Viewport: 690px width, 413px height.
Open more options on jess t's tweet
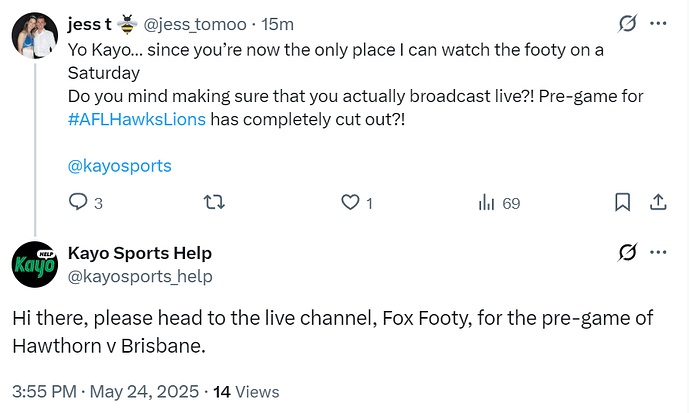pos(658,22)
